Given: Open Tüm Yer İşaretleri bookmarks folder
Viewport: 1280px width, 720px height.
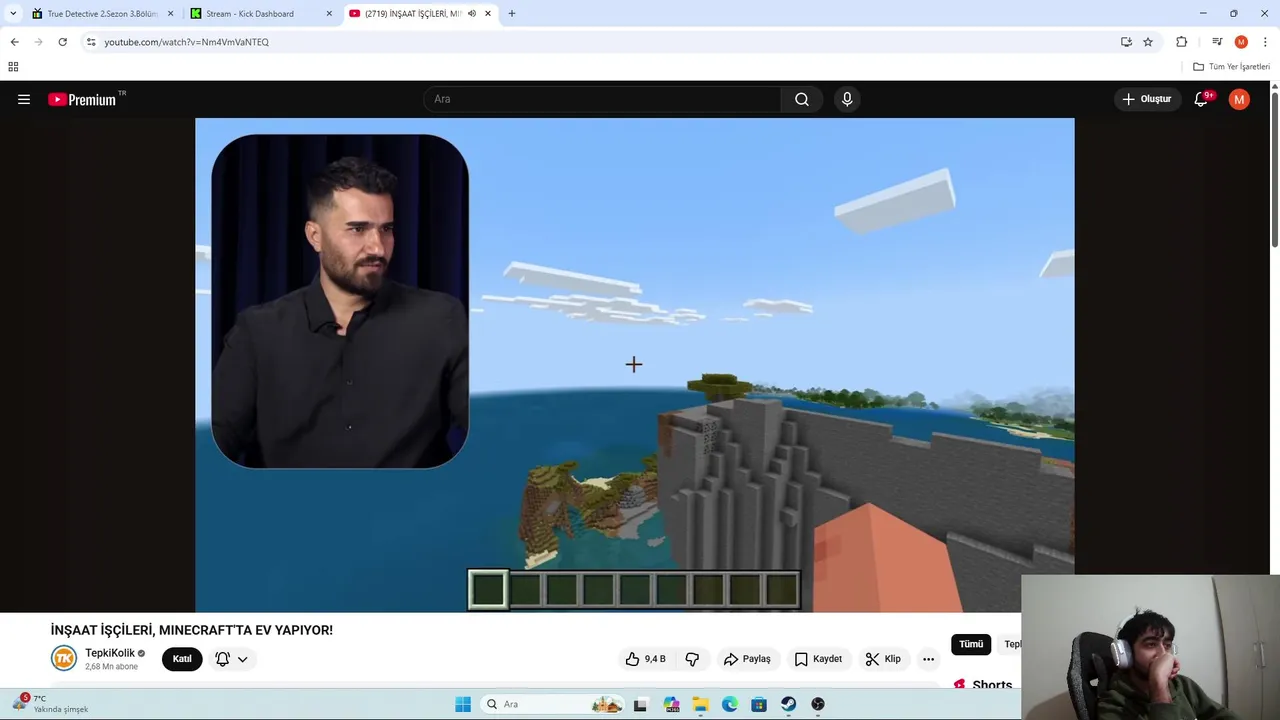Looking at the screenshot, I should 1231,67.
